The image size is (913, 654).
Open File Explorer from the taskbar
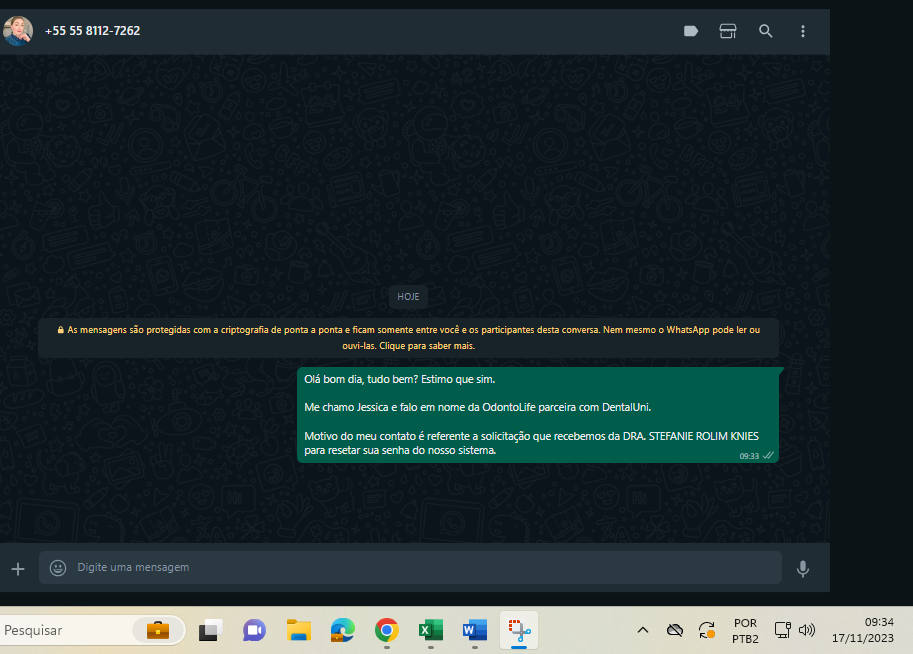click(299, 630)
